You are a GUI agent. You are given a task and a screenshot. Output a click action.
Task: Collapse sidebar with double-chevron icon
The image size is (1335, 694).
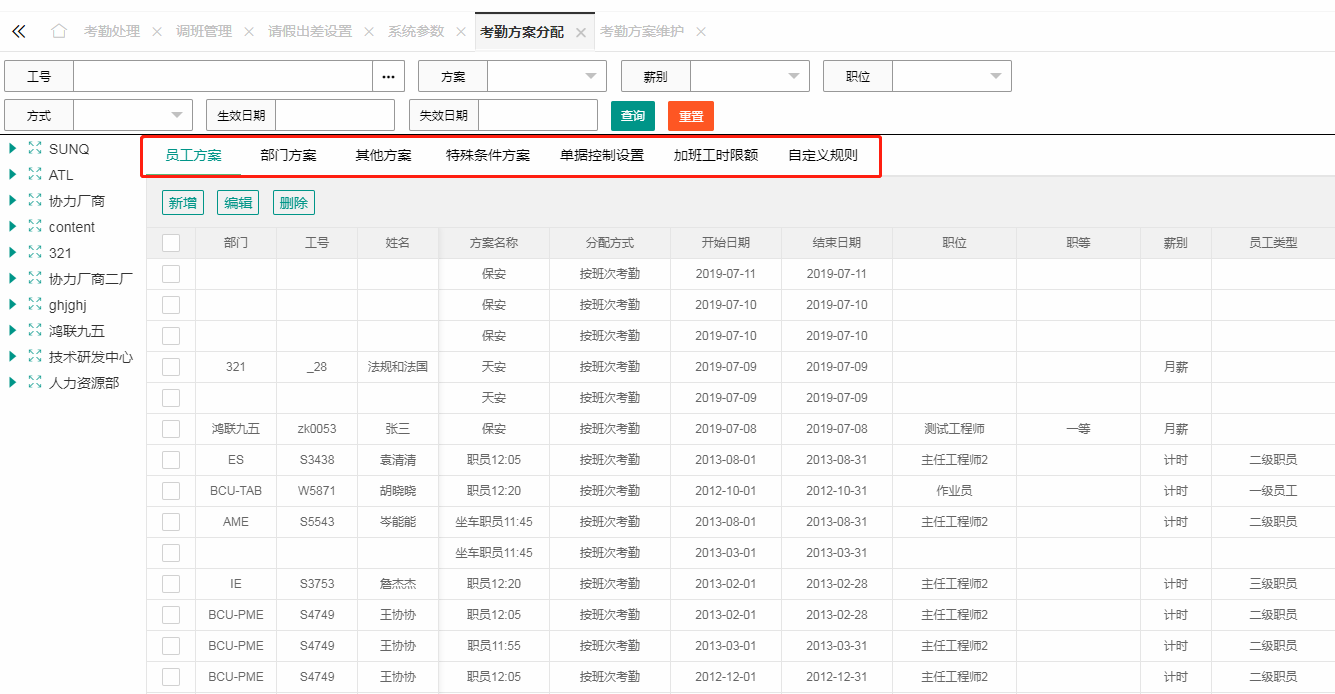pos(18,32)
